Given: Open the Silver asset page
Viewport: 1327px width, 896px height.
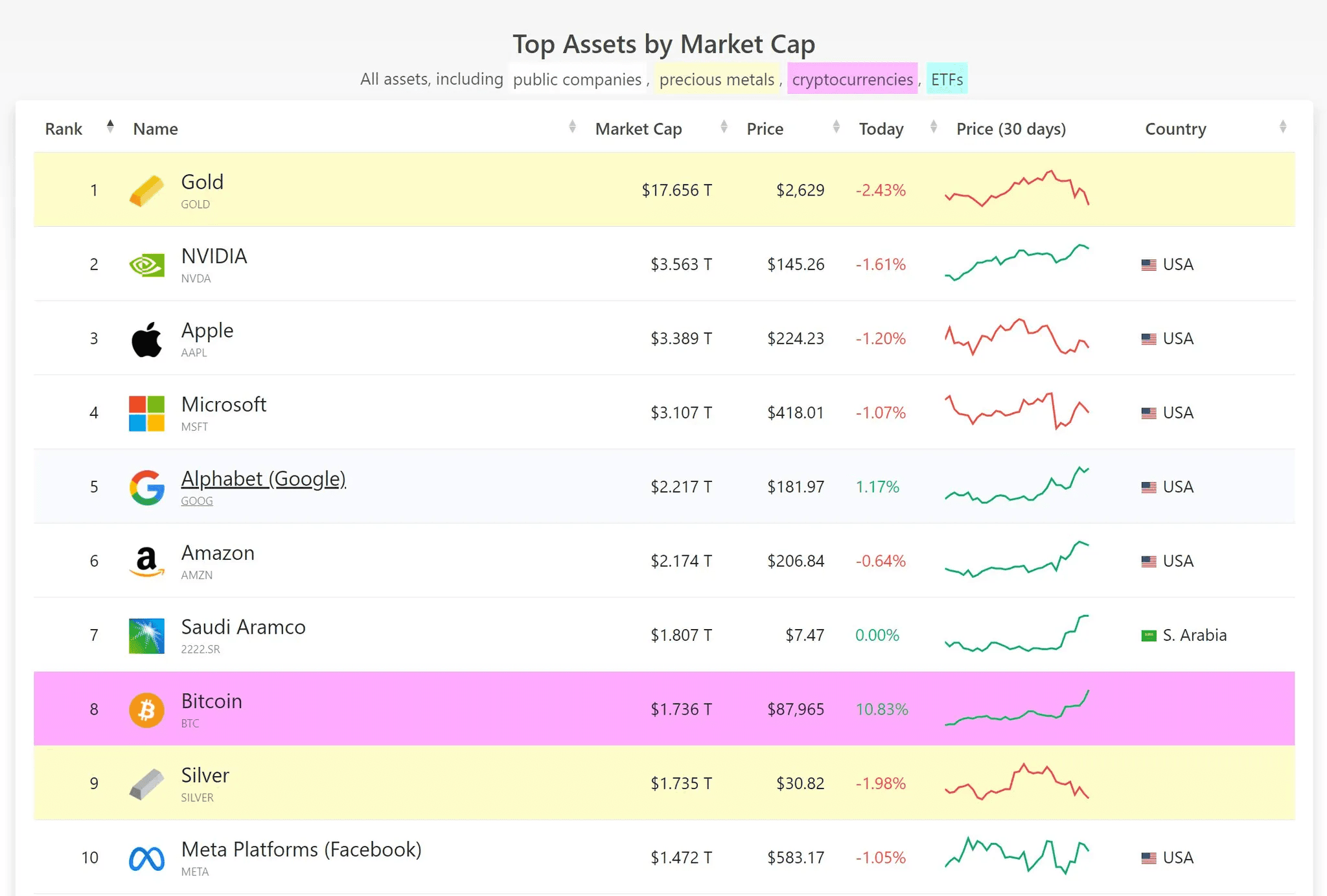Looking at the screenshot, I should pyautogui.click(x=205, y=775).
